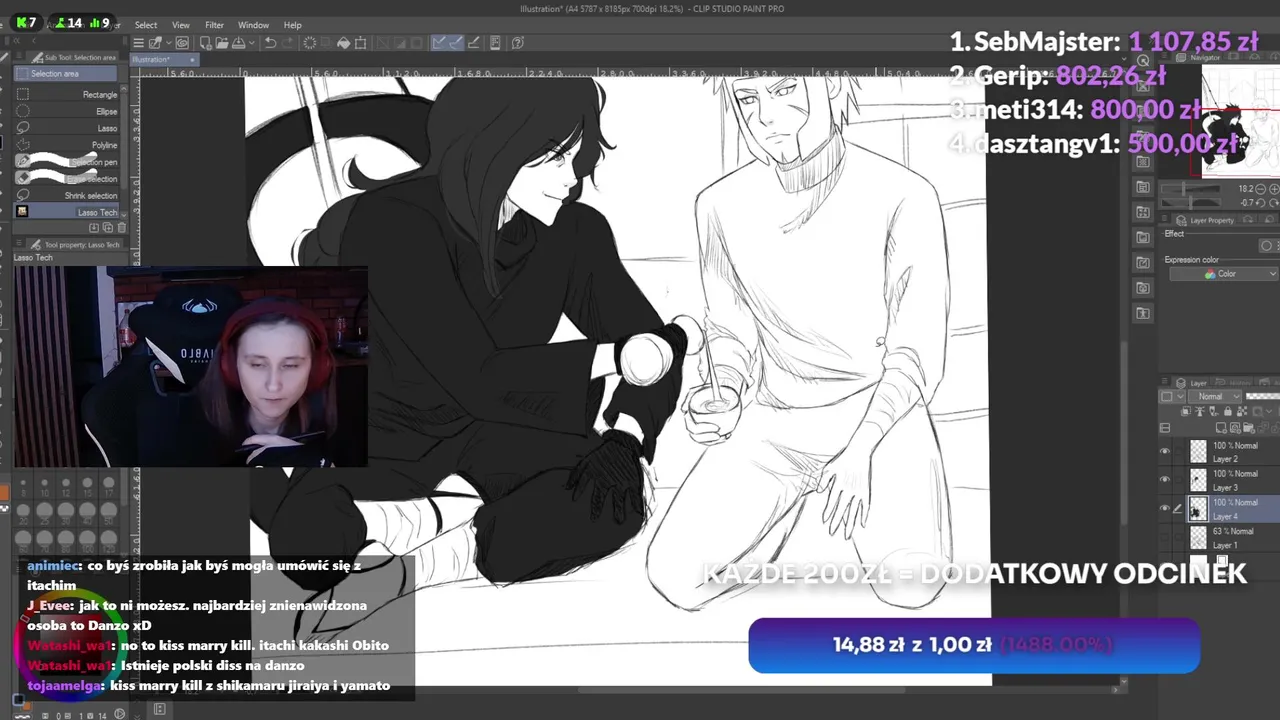Select the Lasso Tech sub tool

(x=67, y=212)
